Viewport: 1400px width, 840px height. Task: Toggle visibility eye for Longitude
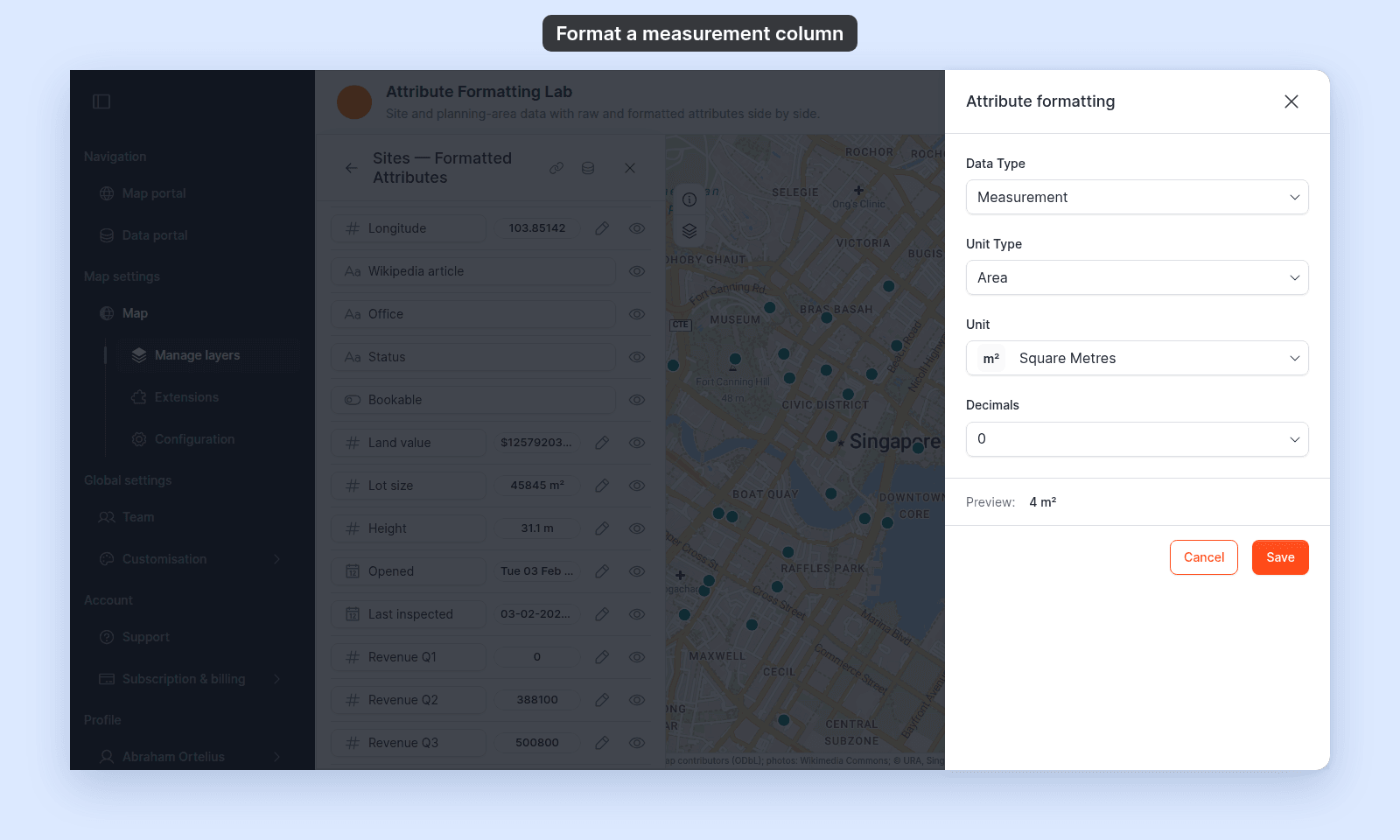coord(637,228)
